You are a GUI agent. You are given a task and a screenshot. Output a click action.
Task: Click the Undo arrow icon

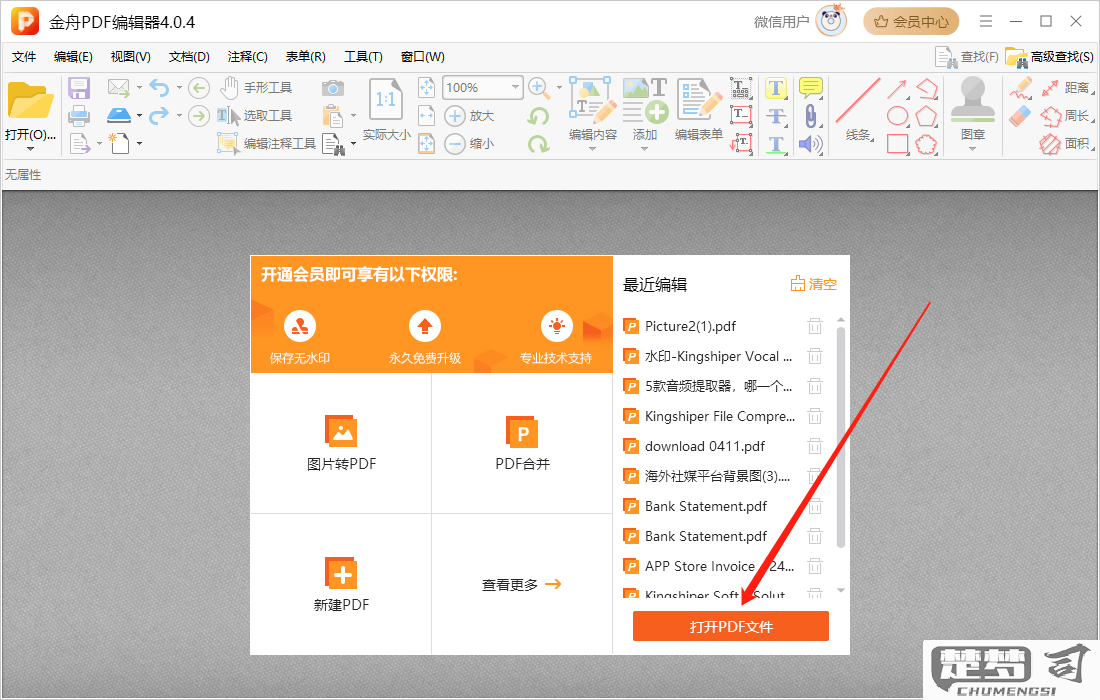point(160,88)
